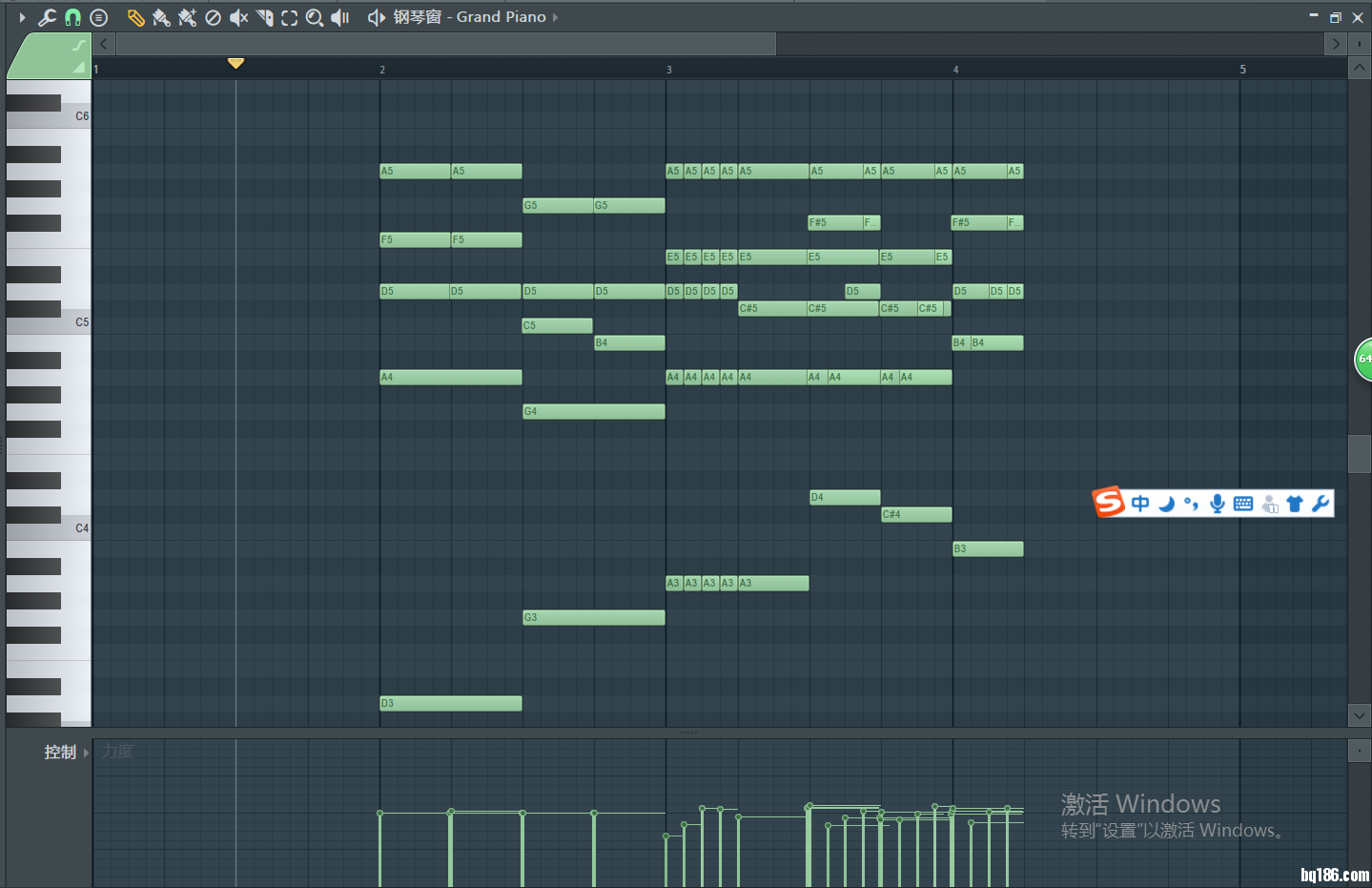Select the G3 note

594,617
